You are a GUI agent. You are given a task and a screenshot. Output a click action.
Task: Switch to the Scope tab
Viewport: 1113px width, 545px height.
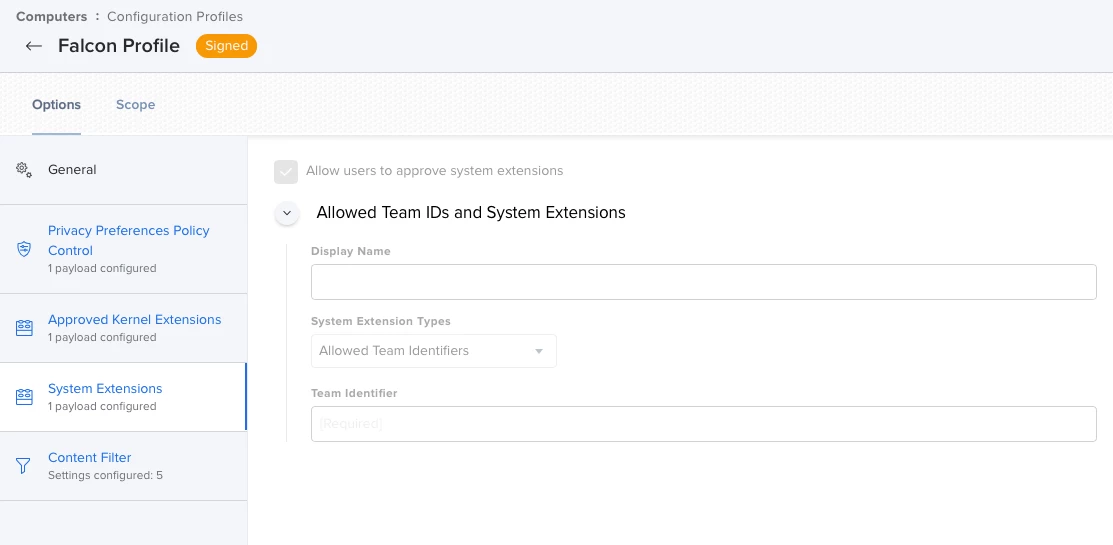136,104
